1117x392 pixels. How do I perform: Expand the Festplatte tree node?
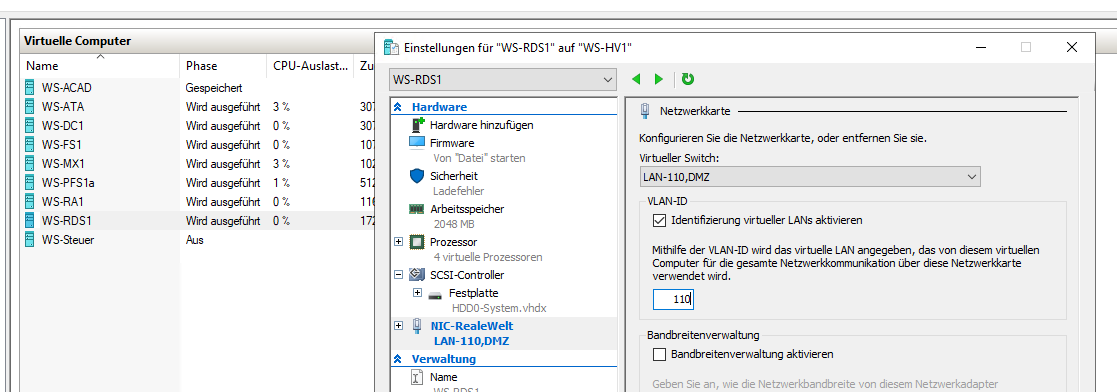417,293
